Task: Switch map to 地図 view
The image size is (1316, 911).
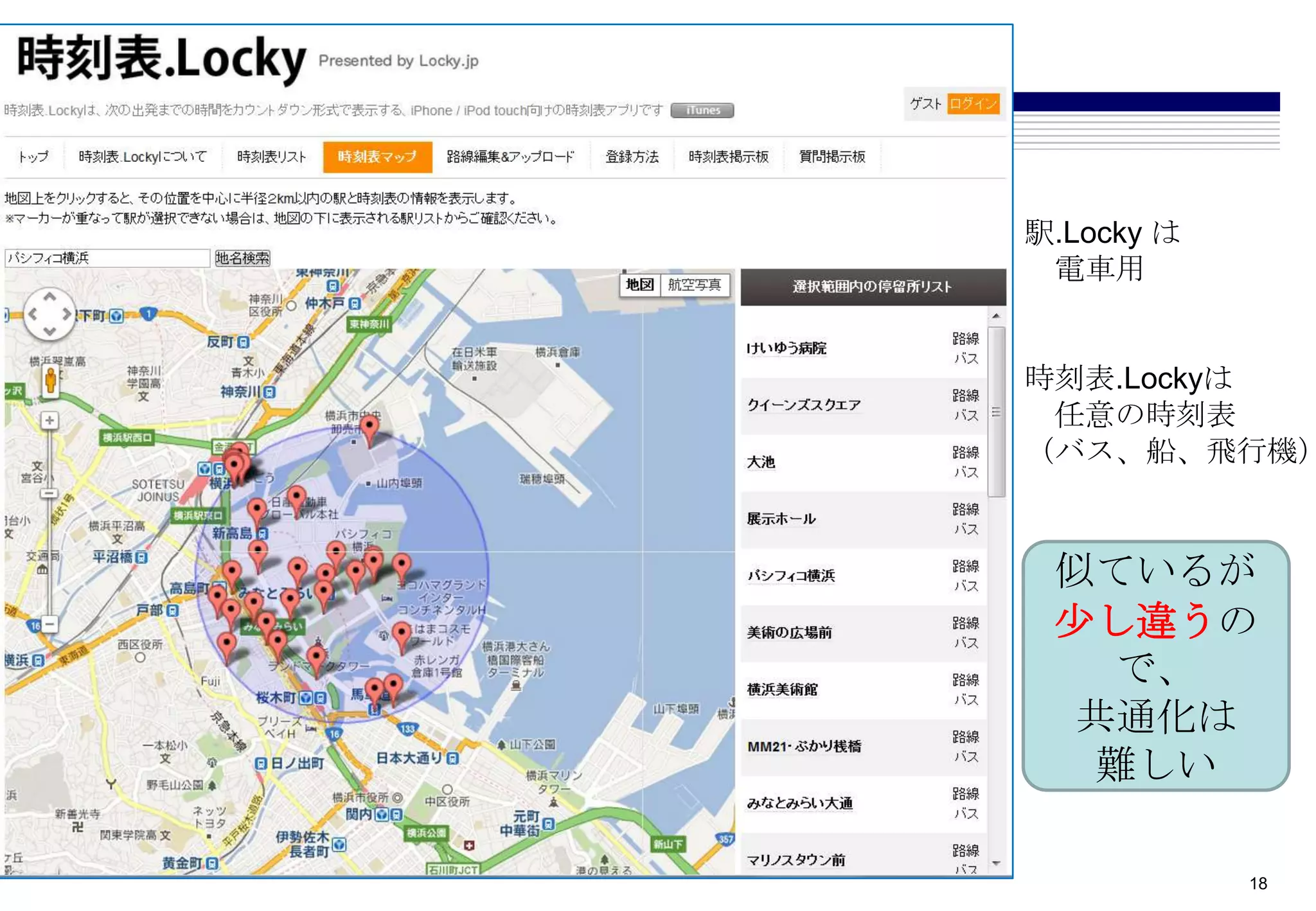Action: [640, 285]
